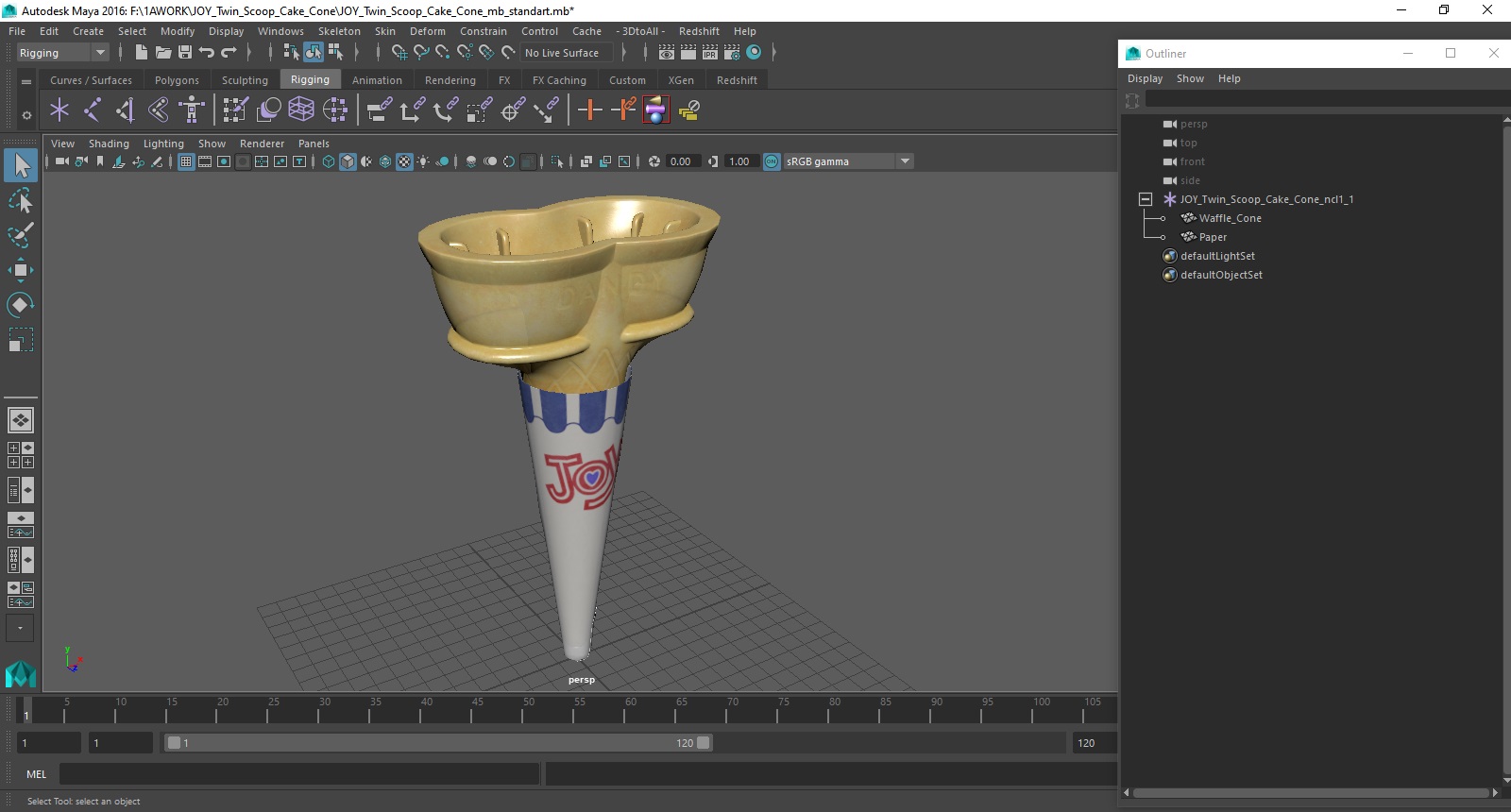
Task: Apply the Pole Vector constraint
Action: click(x=546, y=110)
